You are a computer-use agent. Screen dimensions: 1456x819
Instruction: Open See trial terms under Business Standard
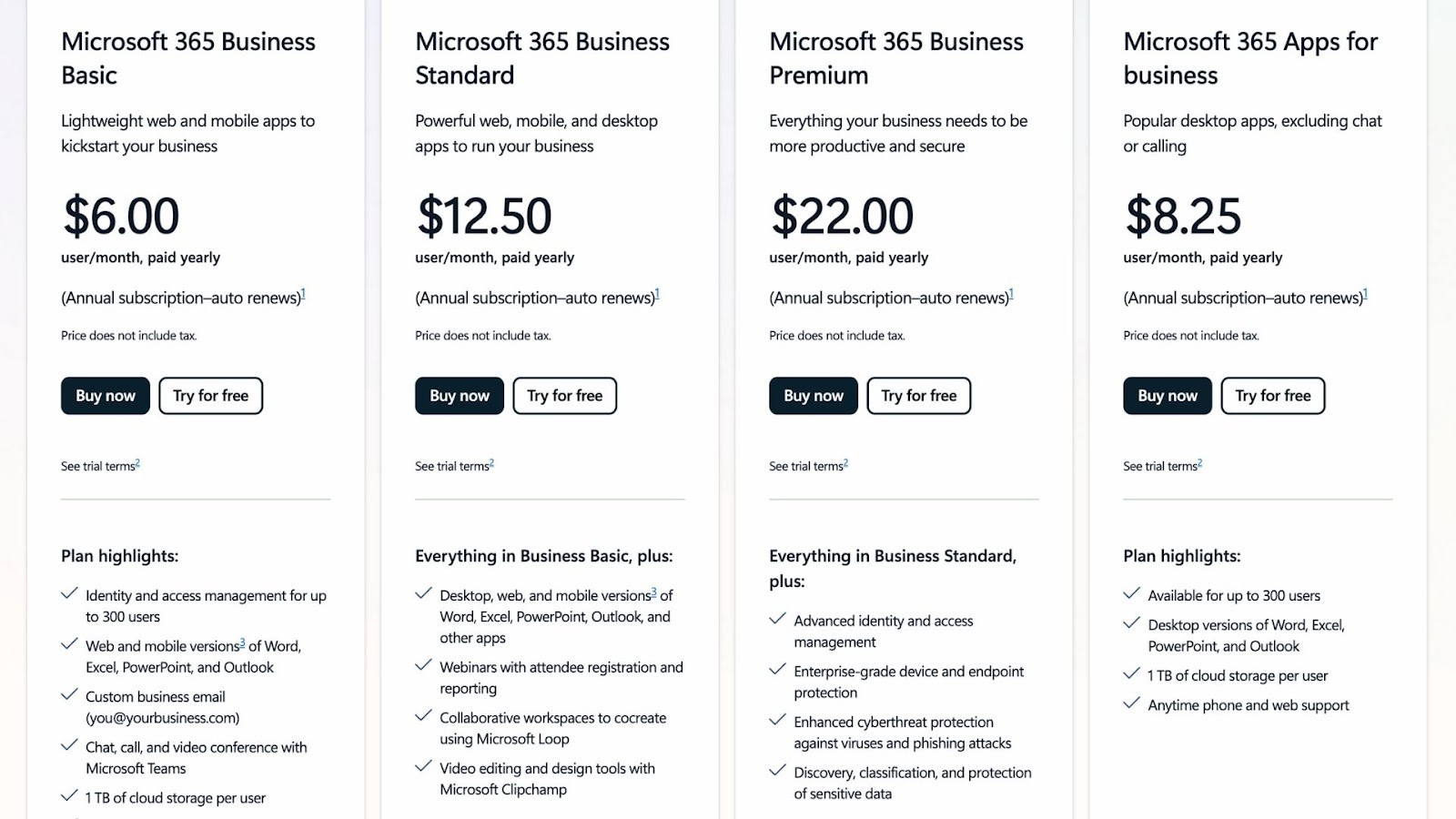coord(451,465)
